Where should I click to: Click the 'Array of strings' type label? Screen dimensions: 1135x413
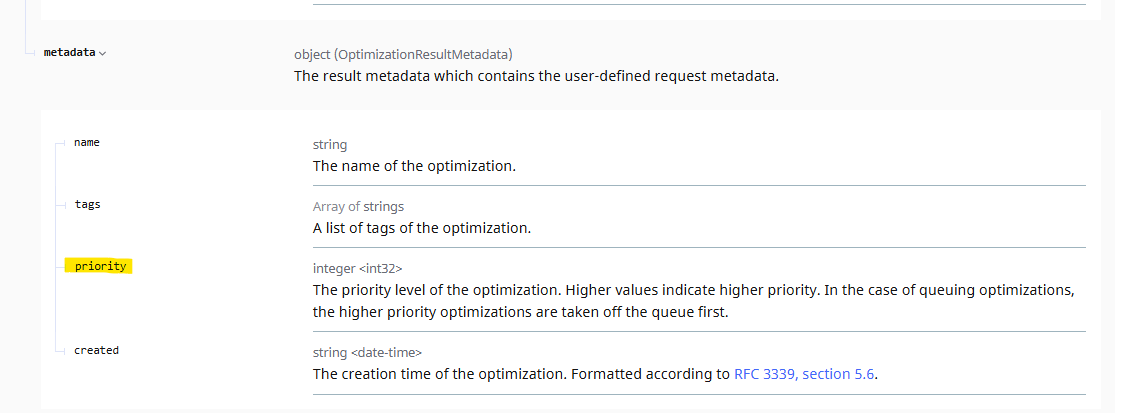click(358, 206)
